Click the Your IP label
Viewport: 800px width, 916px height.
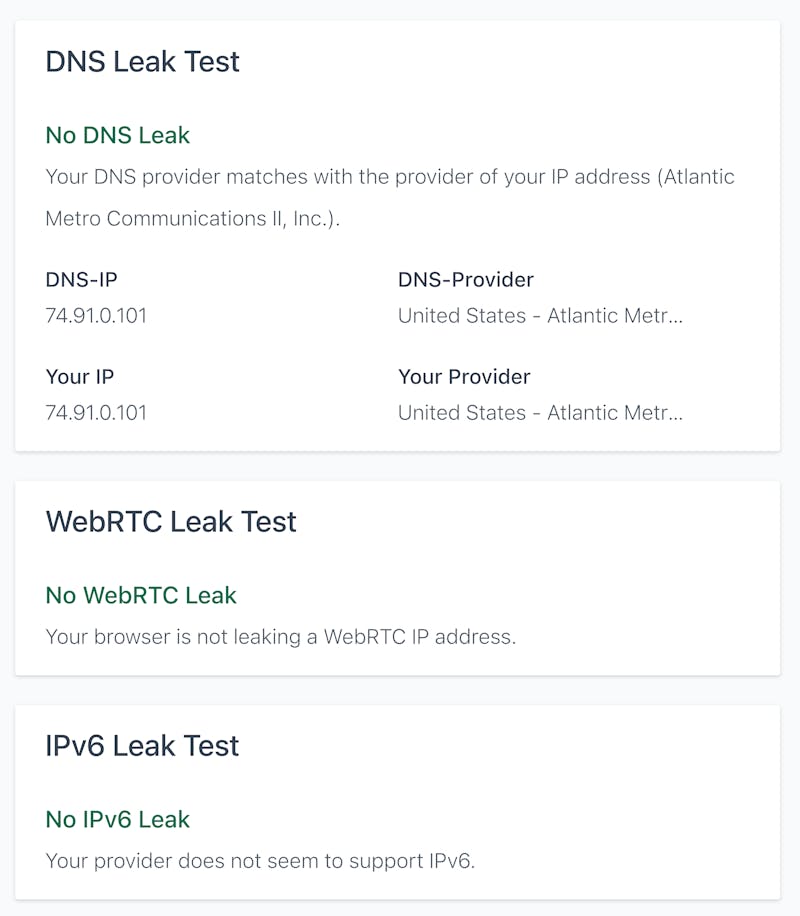[x=79, y=377]
